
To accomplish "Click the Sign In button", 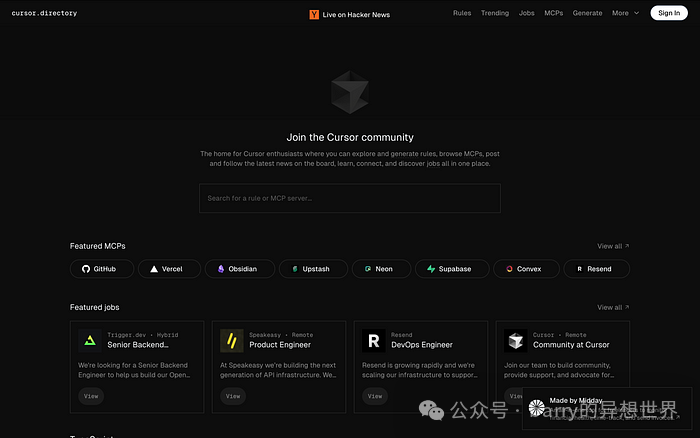I will pos(669,13).
